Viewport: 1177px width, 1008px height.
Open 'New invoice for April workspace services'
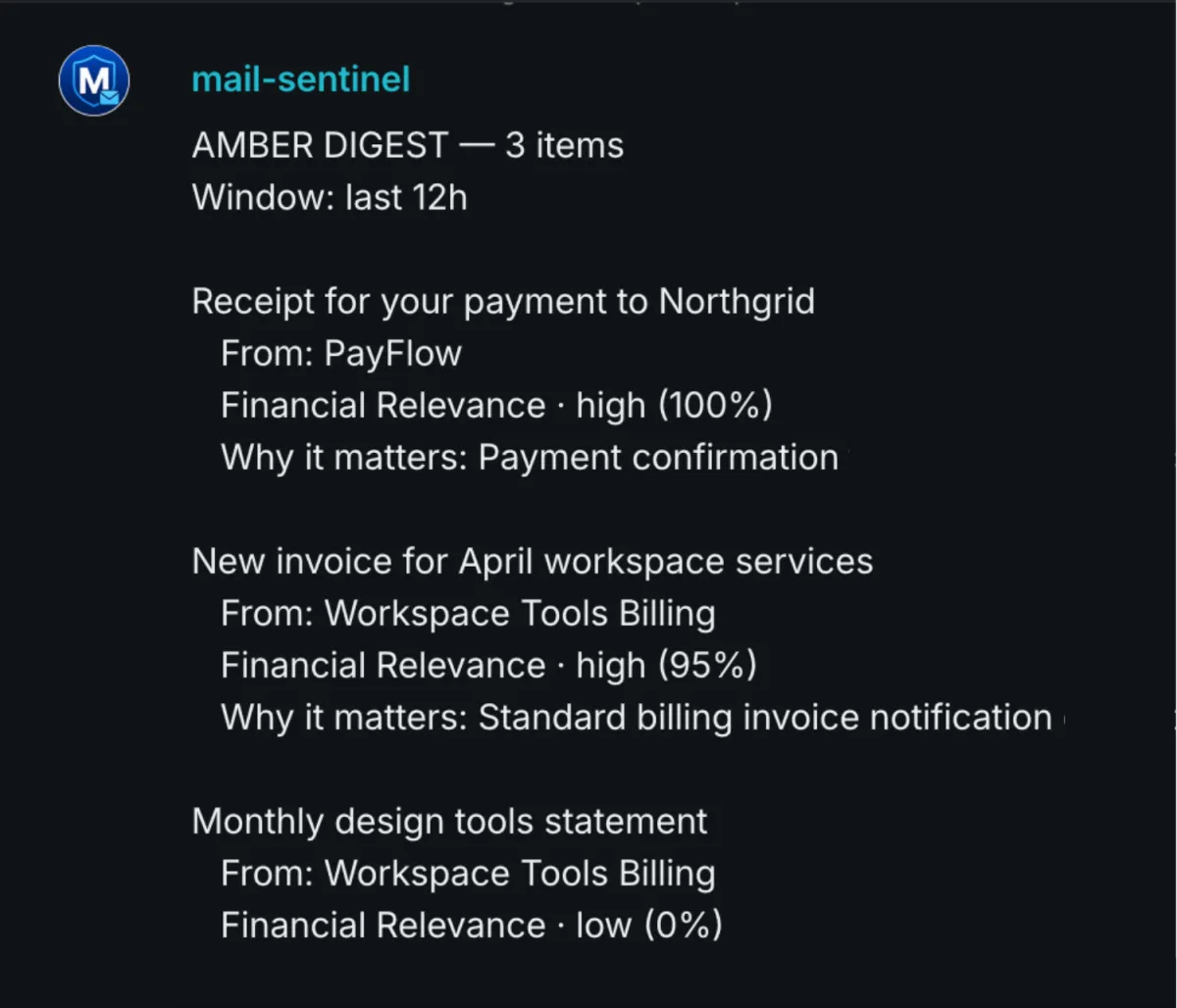pos(532,562)
